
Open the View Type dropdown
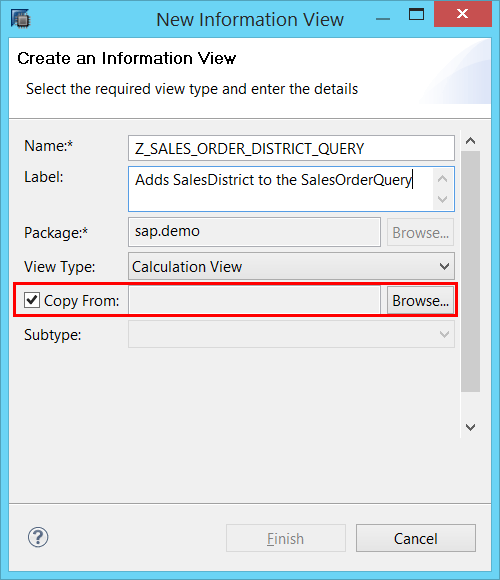[x=291, y=266]
